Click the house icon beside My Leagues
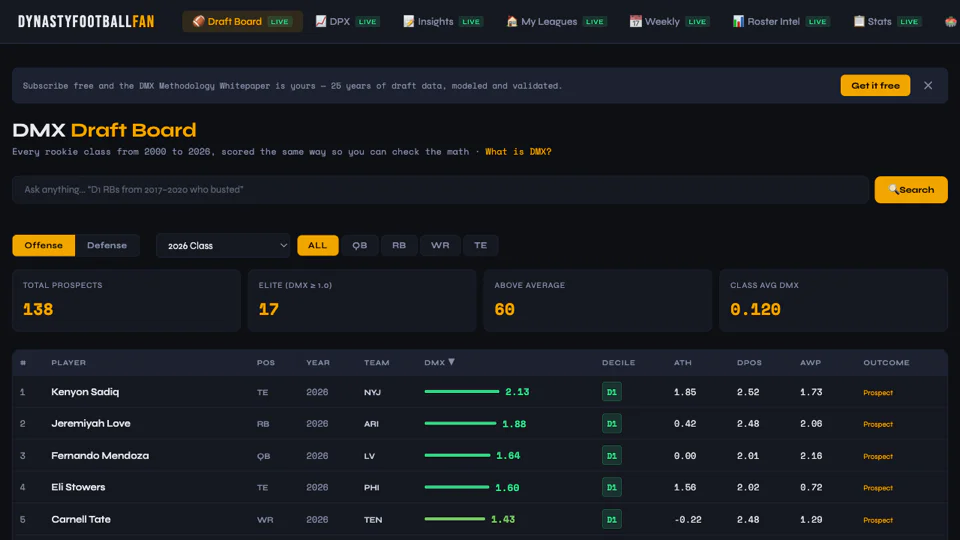The height and width of the screenshot is (540, 960). point(512,21)
